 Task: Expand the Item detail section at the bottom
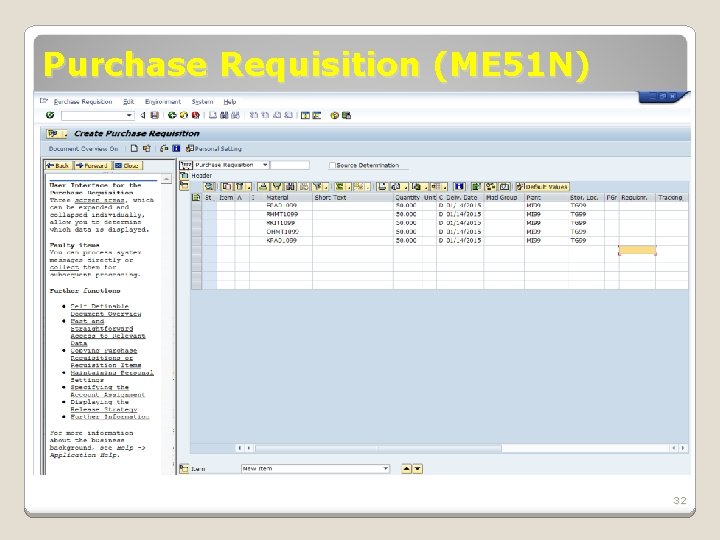pos(184,468)
